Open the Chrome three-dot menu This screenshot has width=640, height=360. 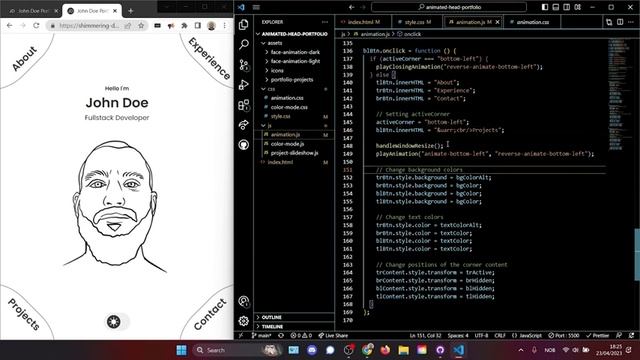coord(224,25)
